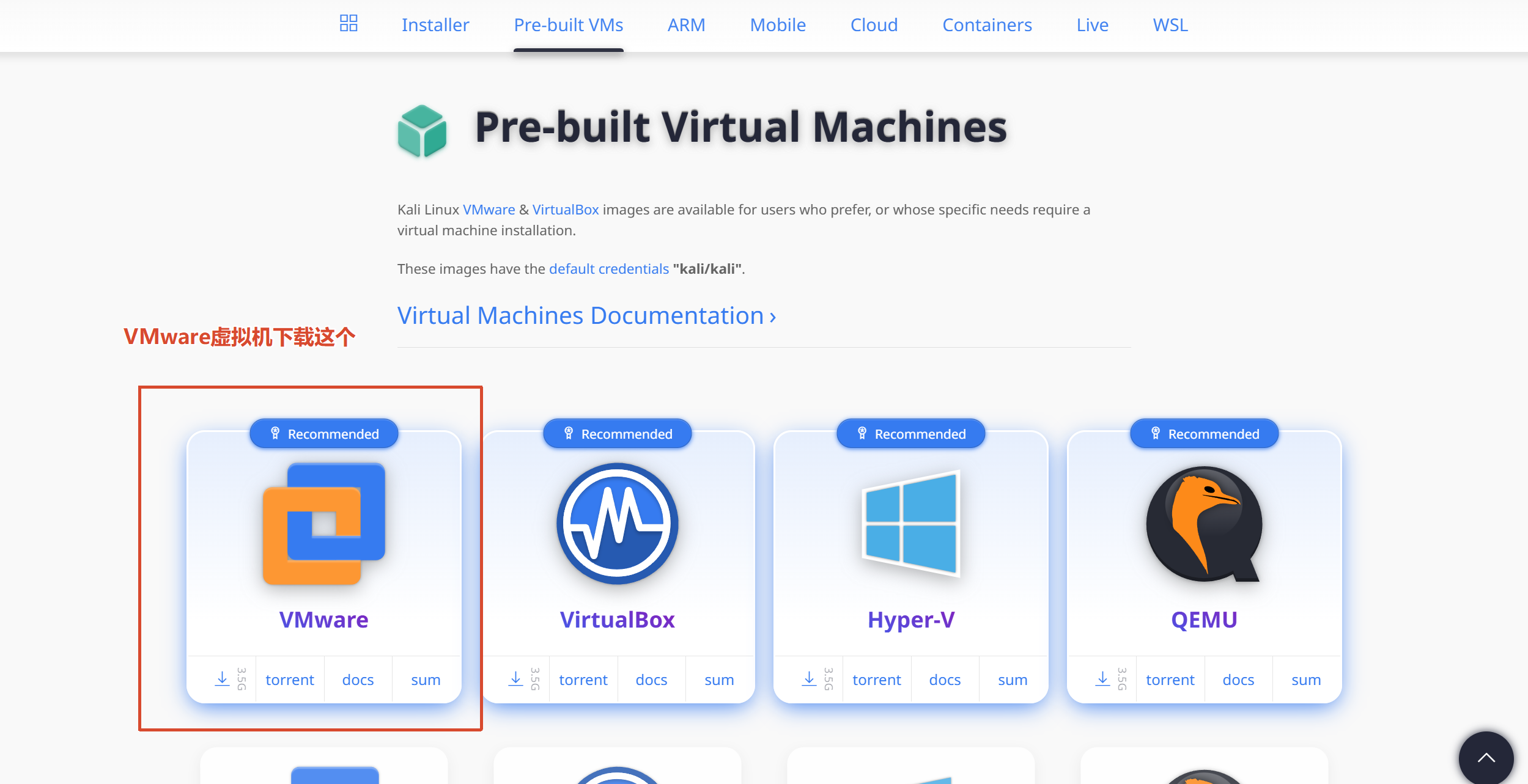
Task: Switch to the Installer tab
Action: [435, 25]
